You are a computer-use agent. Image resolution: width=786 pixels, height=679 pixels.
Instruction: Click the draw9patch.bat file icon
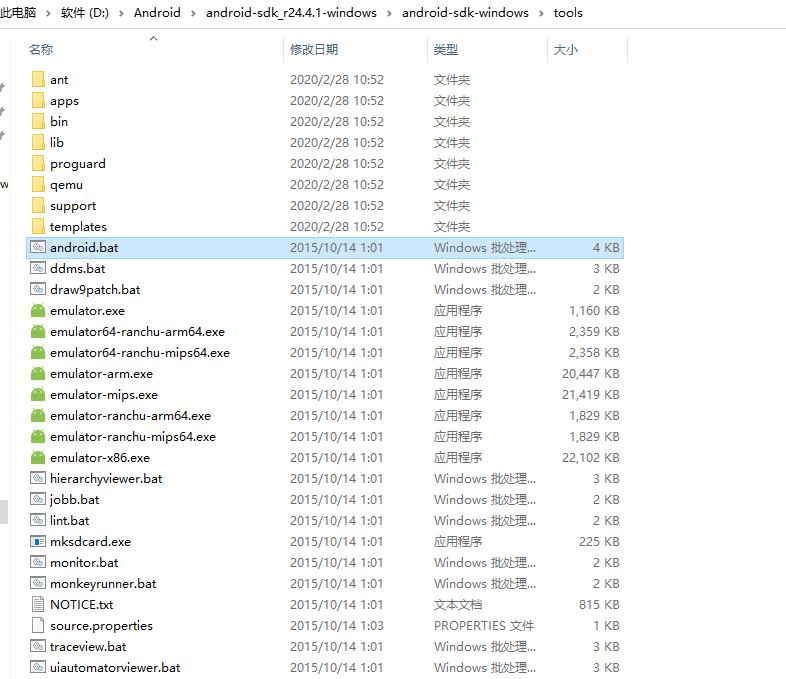[x=38, y=289]
